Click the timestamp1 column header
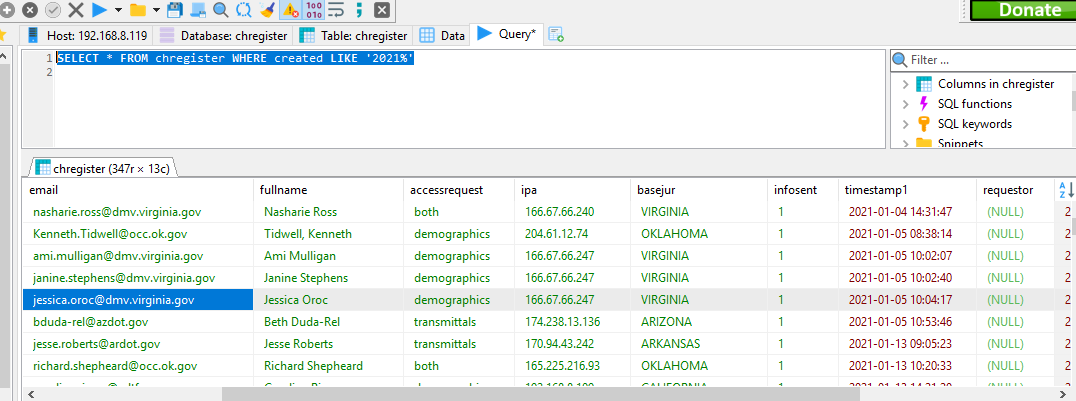Image resolution: width=1076 pixels, height=401 pixels. tap(876, 189)
